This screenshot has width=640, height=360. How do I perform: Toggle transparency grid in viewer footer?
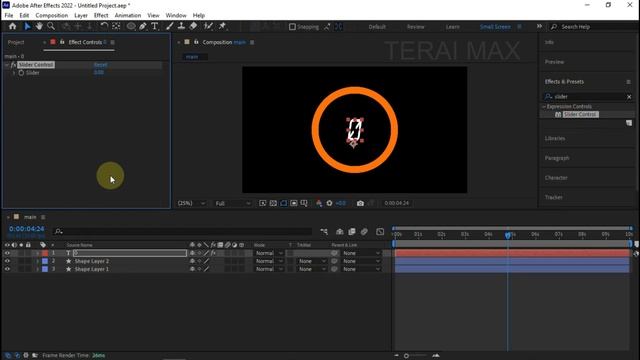point(273,203)
